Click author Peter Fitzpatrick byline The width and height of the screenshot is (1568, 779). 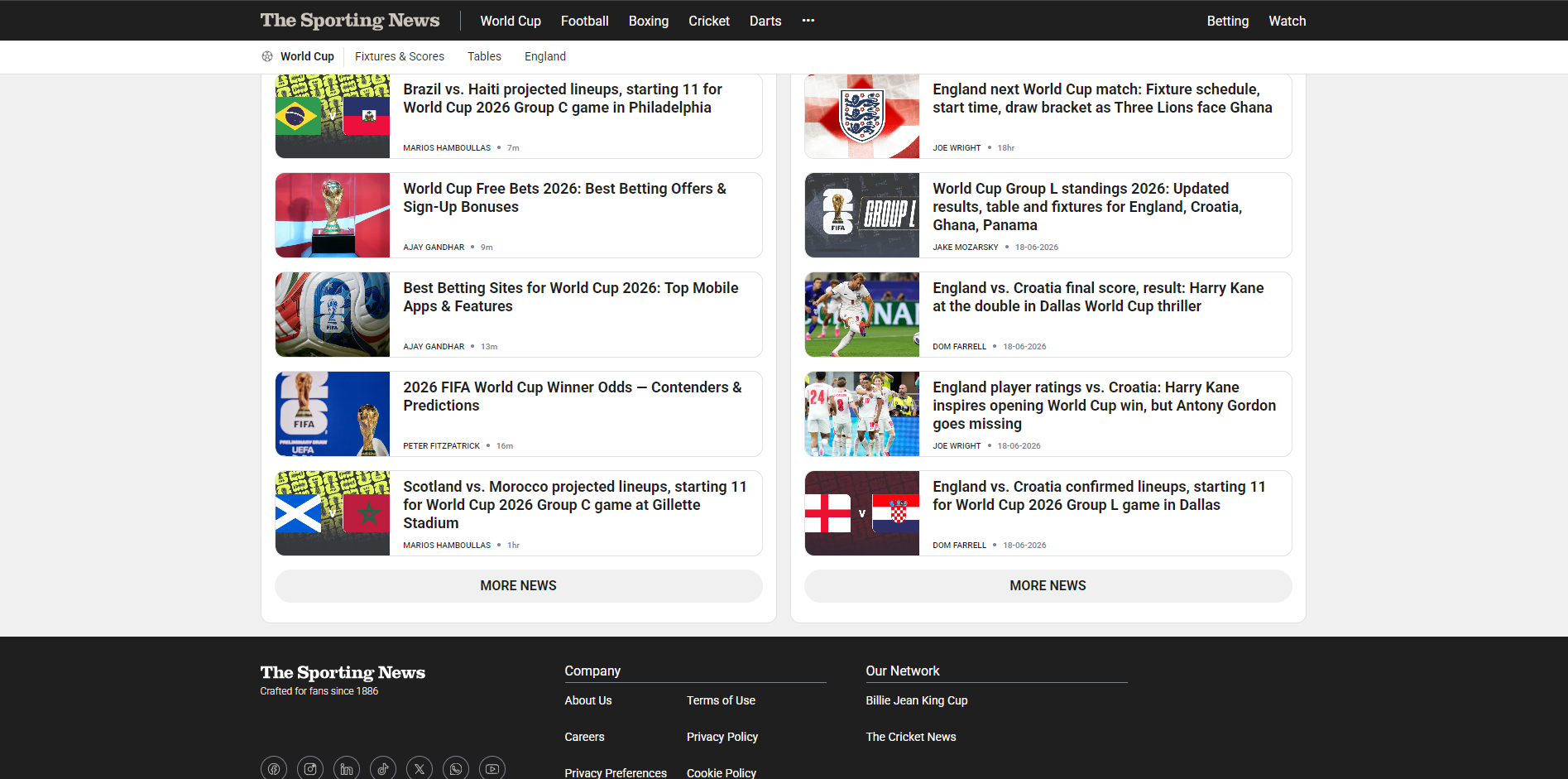[442, 446]
